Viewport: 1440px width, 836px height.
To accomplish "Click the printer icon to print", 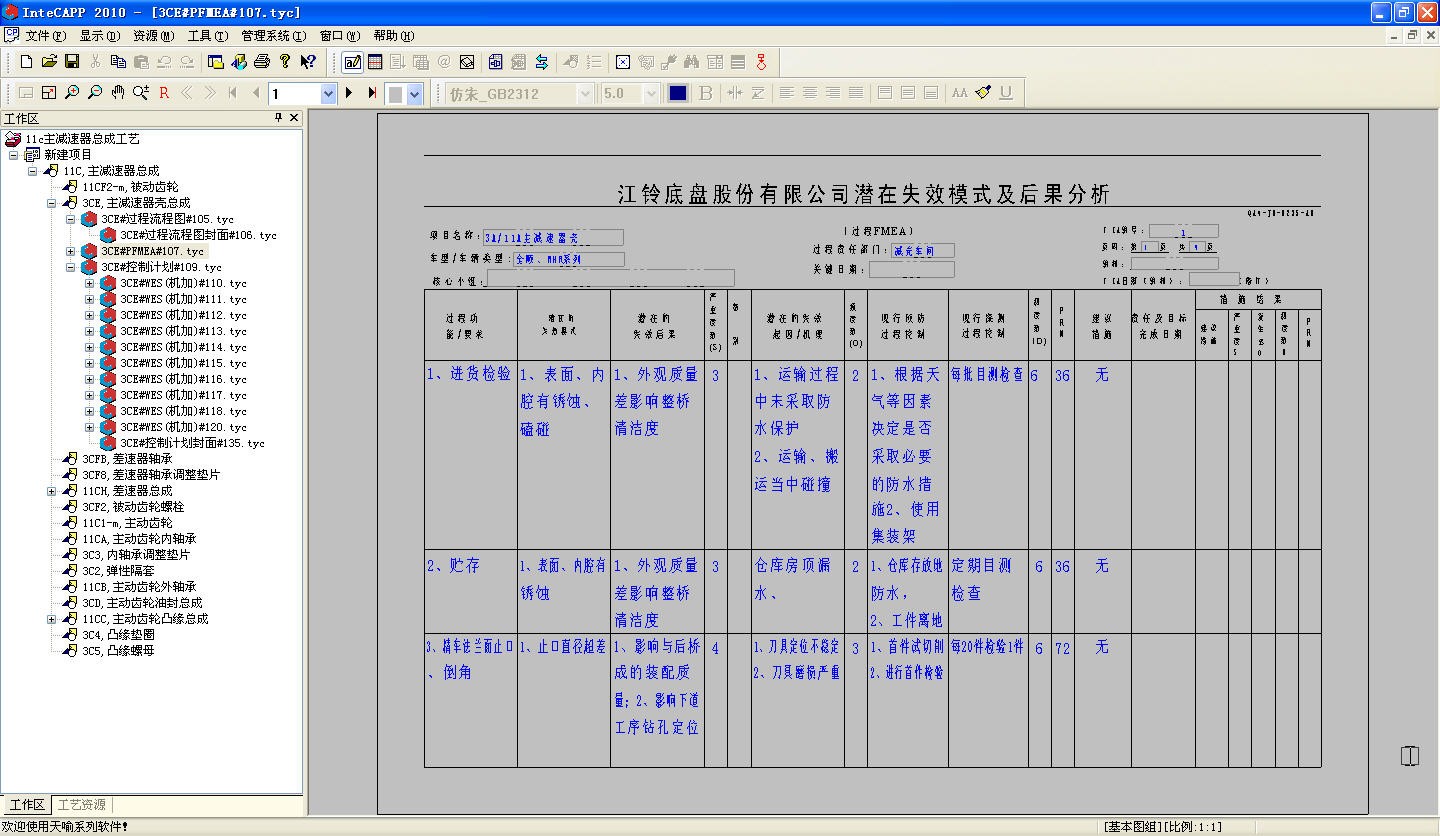I will coord(262,62).
